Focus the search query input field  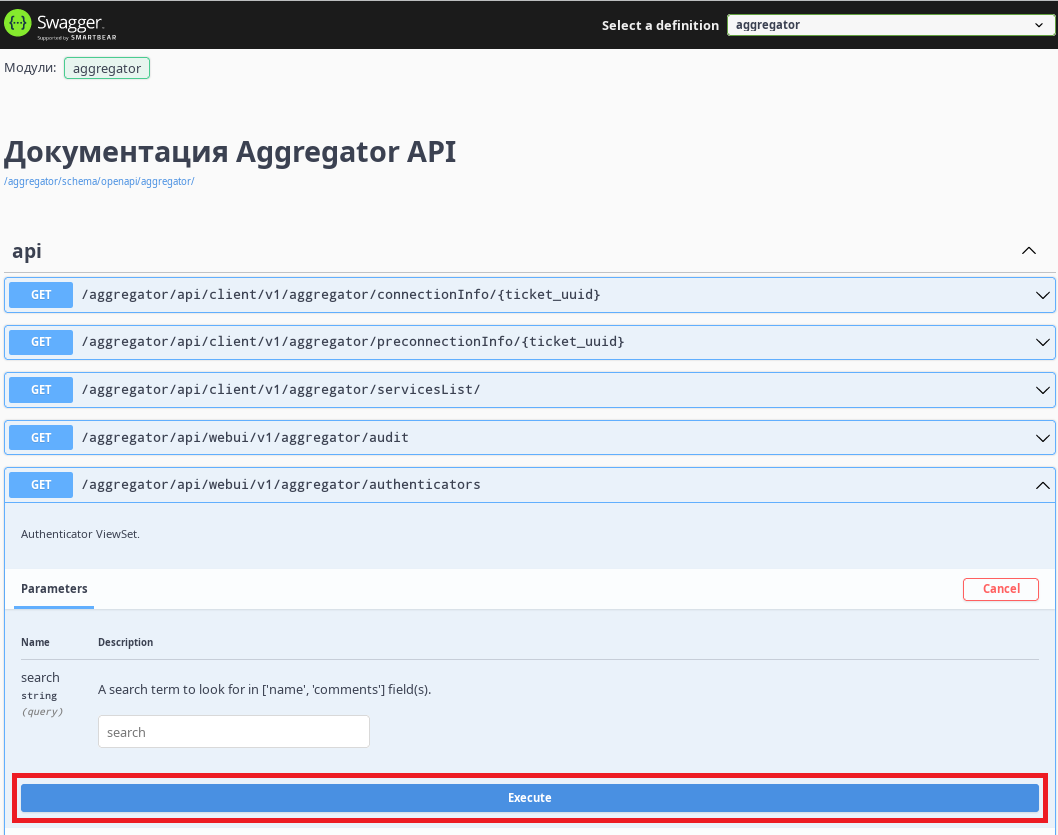tap(234, 732)
